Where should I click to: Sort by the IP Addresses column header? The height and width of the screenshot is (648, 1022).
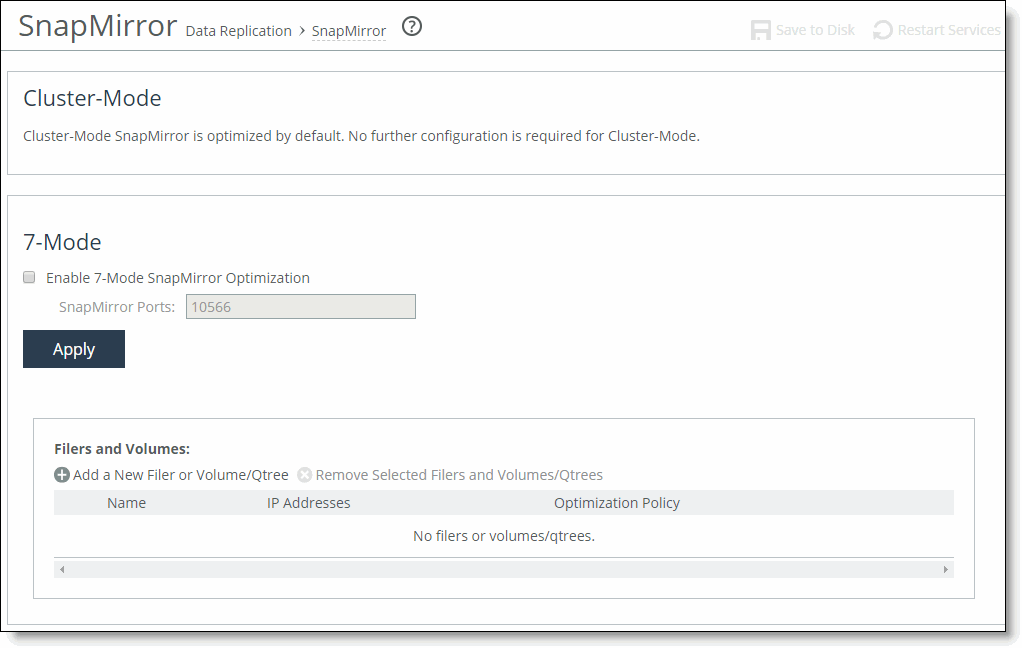pos(308,503)
